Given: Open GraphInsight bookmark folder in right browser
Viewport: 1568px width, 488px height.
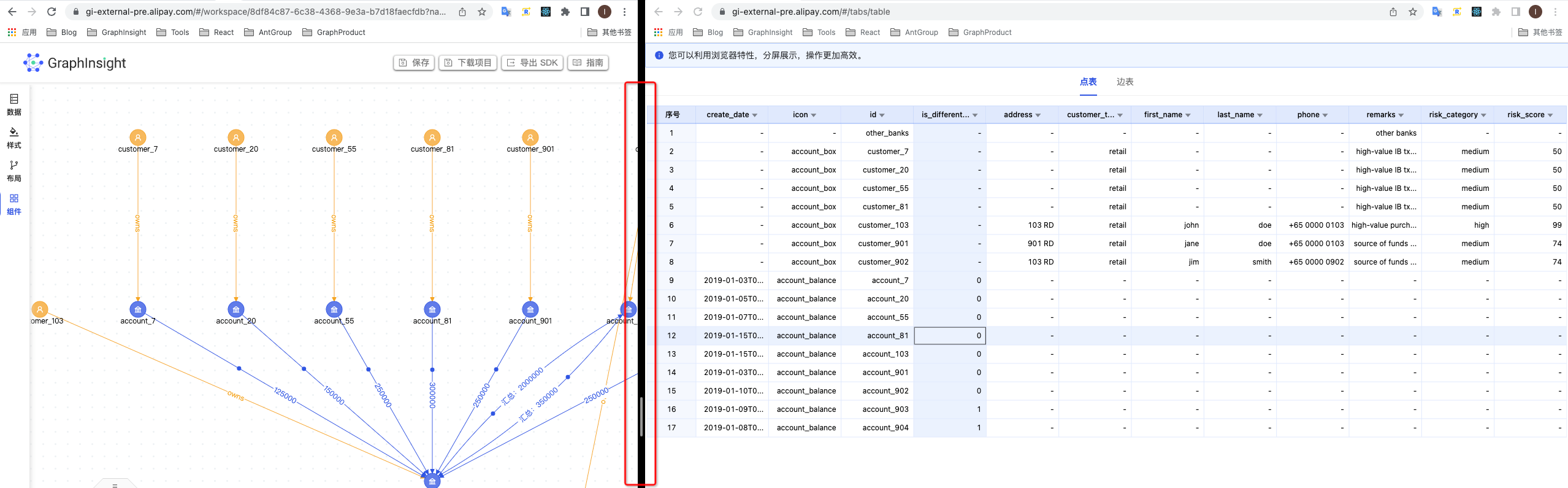Looking at the screenshot, I should click(763, 33).
